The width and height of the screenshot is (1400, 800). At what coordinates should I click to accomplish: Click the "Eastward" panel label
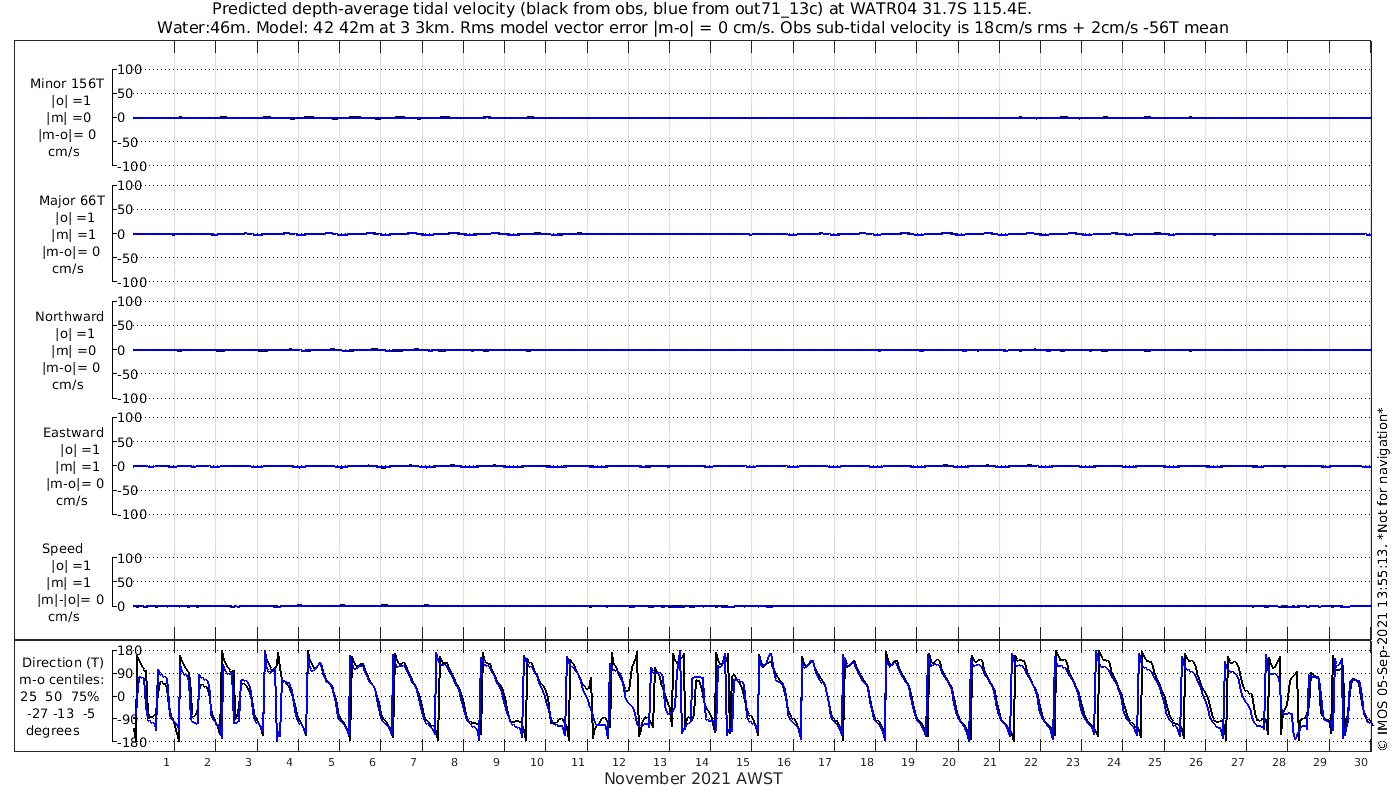click(x=73, y=432)
